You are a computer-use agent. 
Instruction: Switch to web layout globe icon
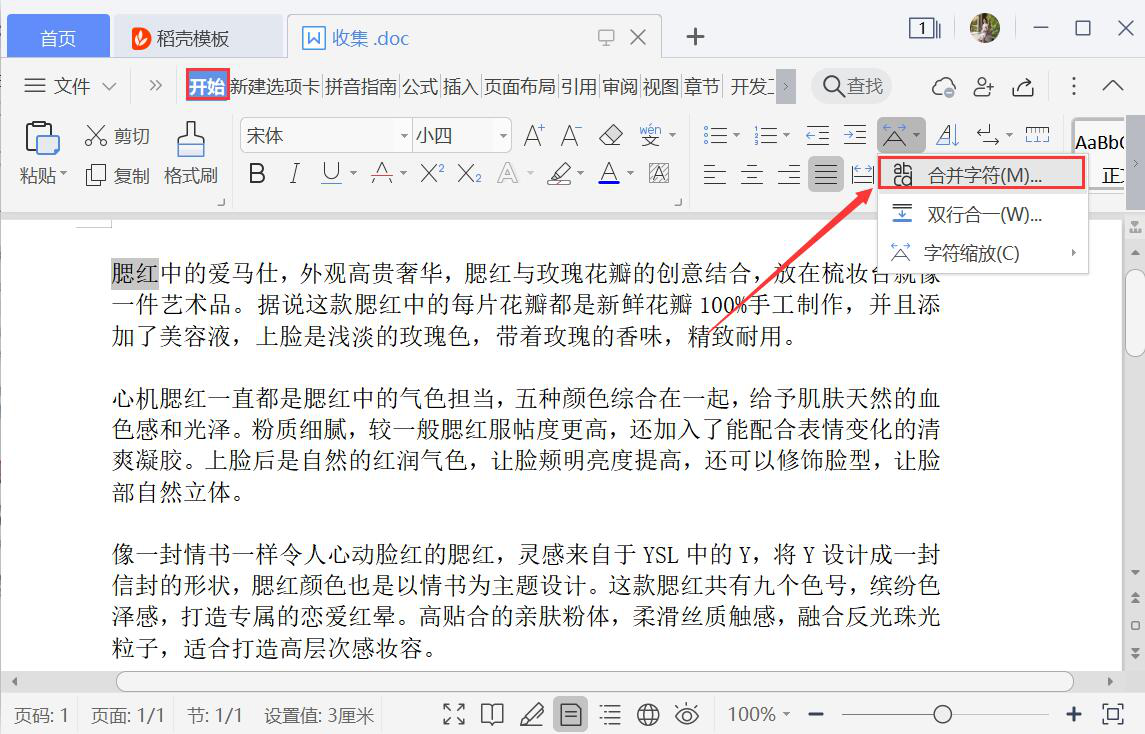click(648, 714)
